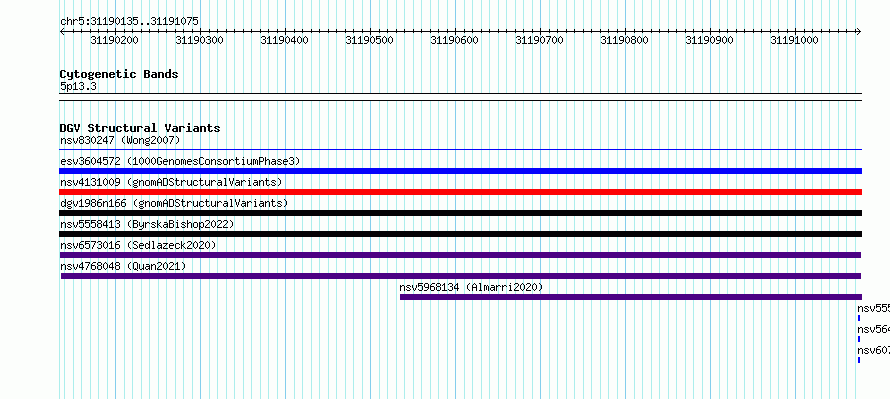Click the truncated nsv607 variant label
Screen dimensions: 890x399
point(874,350)
